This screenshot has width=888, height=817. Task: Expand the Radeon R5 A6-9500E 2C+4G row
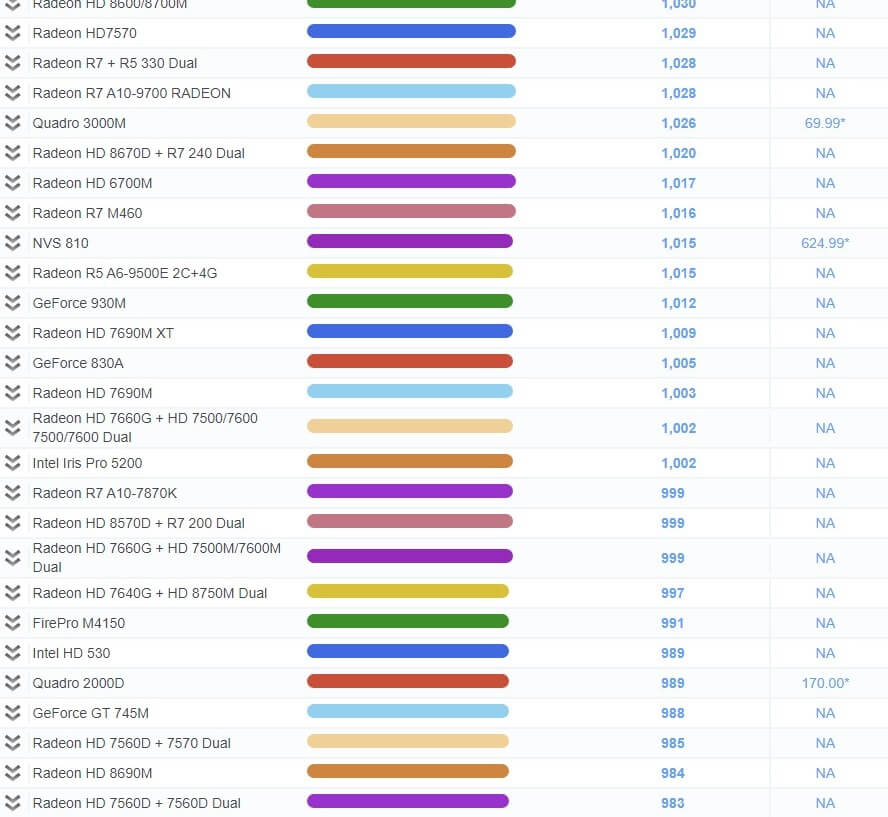tap(12, 273)
